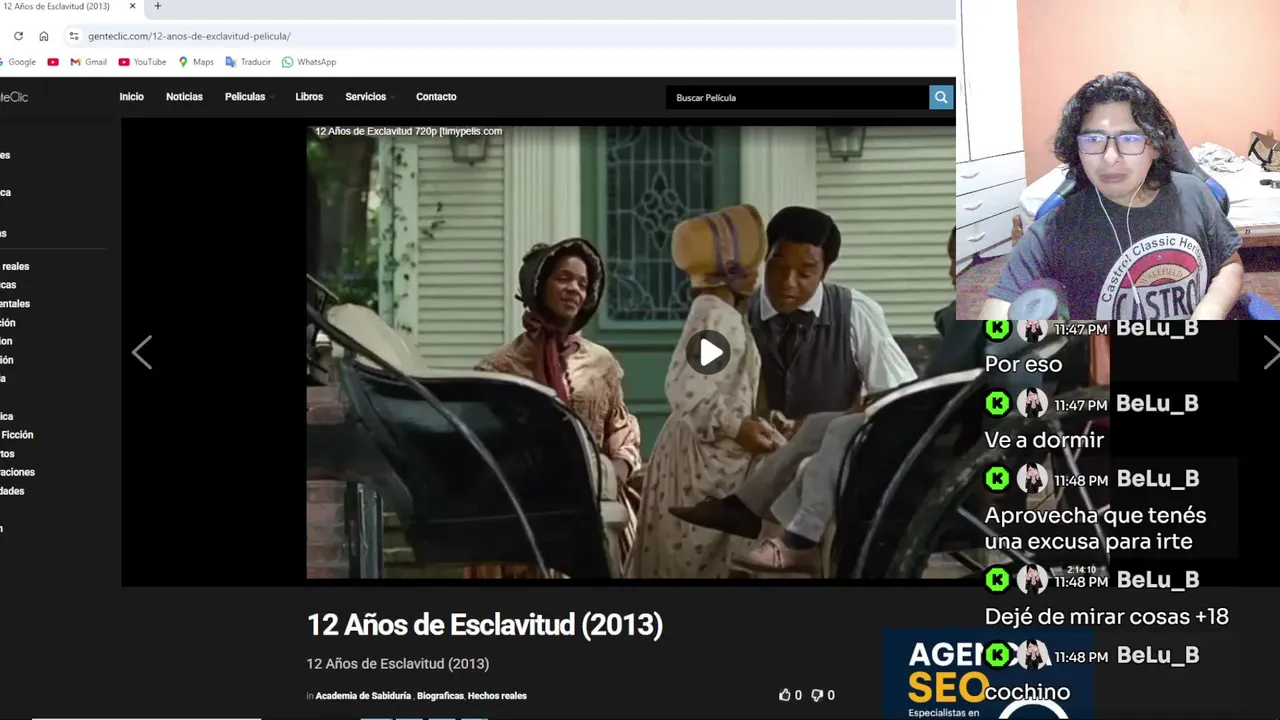Viewport: 1280px width, 720px height.
Task: Expand the Peliculas dropdown menu
Action: coord(249,97)
